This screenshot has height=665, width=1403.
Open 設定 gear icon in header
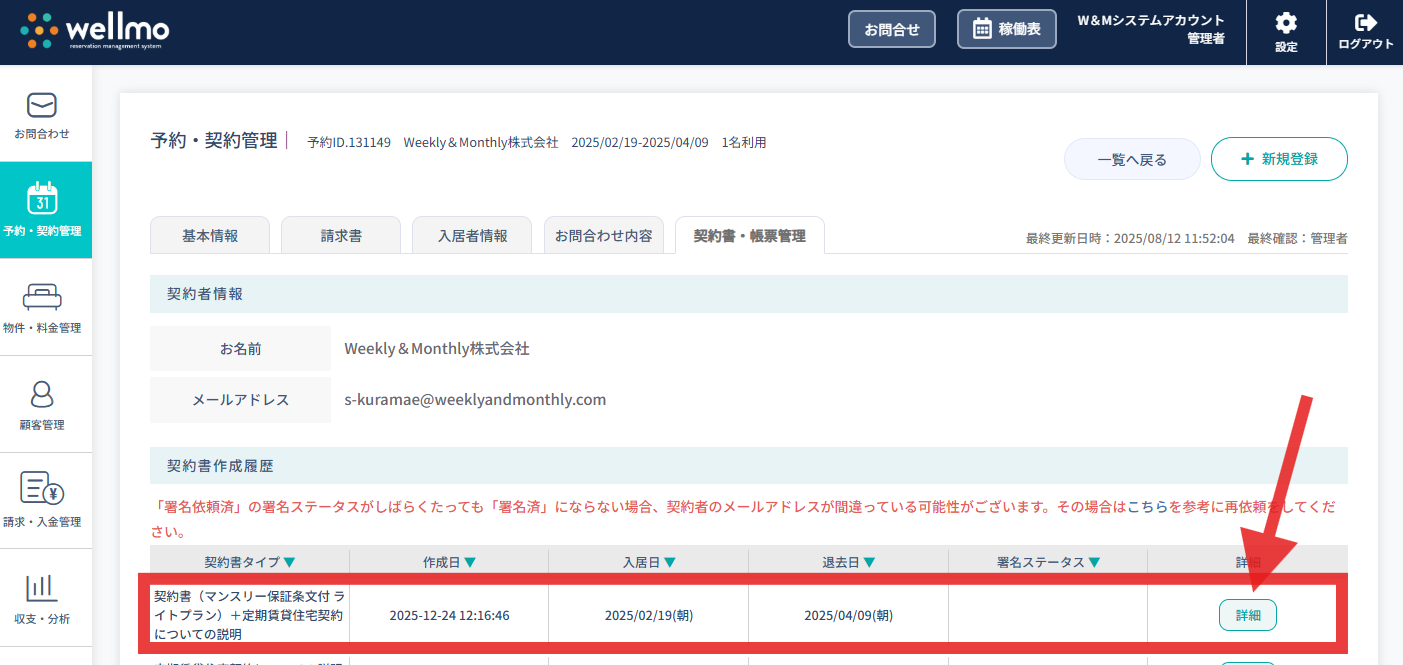[1286, 23]
